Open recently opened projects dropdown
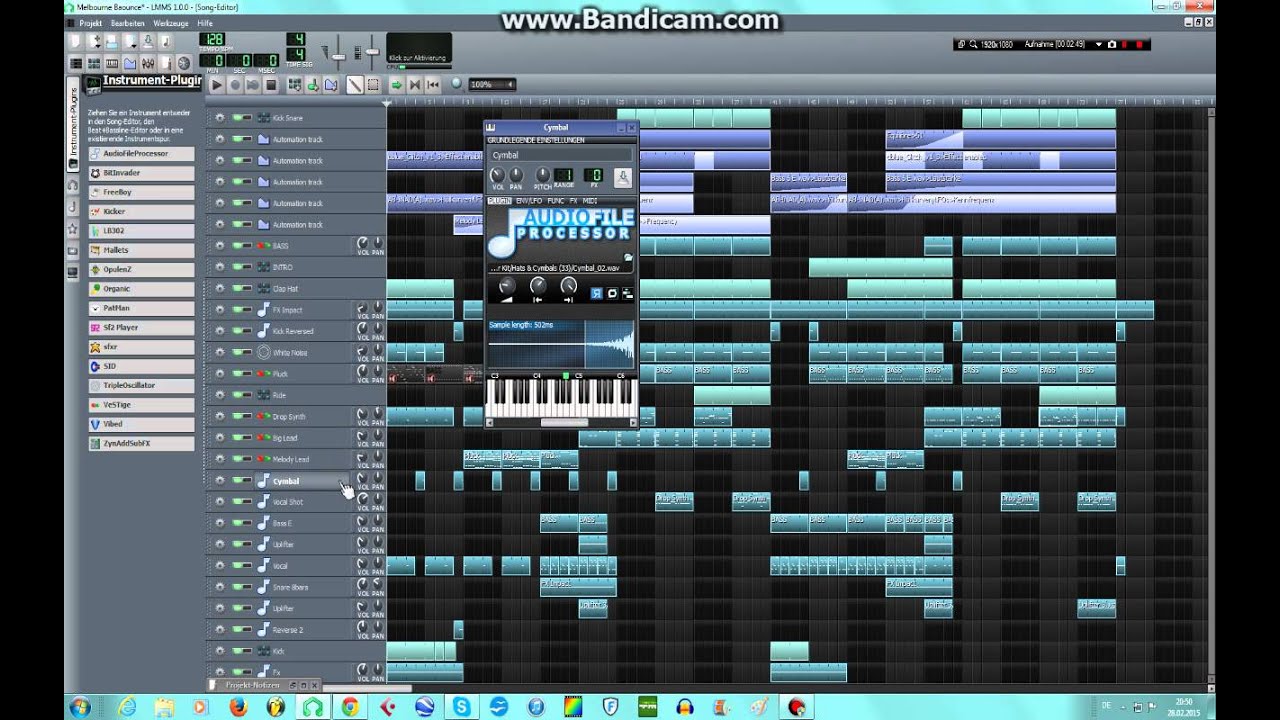Image resolution: width=1280 pixels, height=720 pixels. (x=129, y=41)
